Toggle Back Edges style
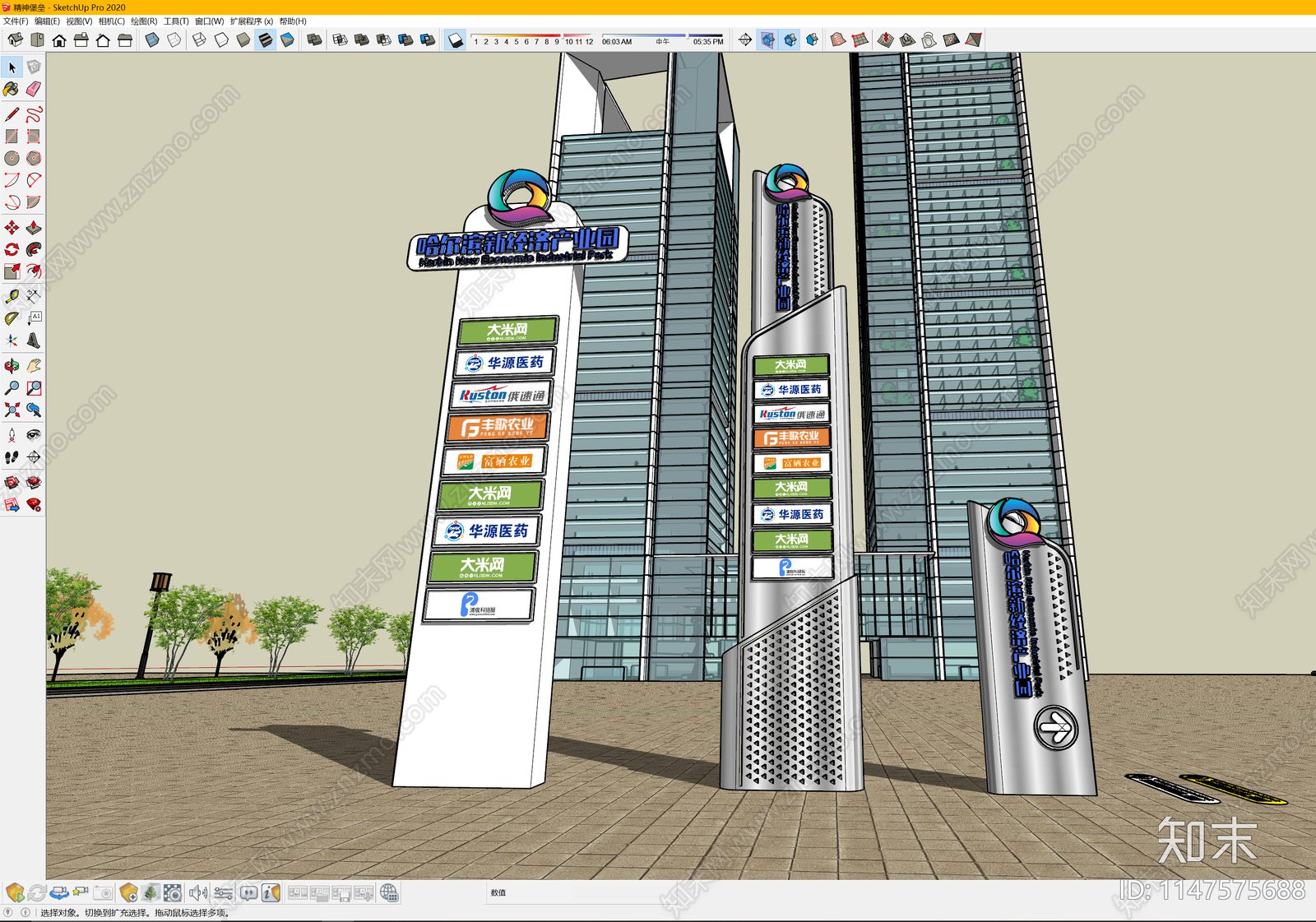The width and height of the screenshot is (1316, 922). (174, 39)
